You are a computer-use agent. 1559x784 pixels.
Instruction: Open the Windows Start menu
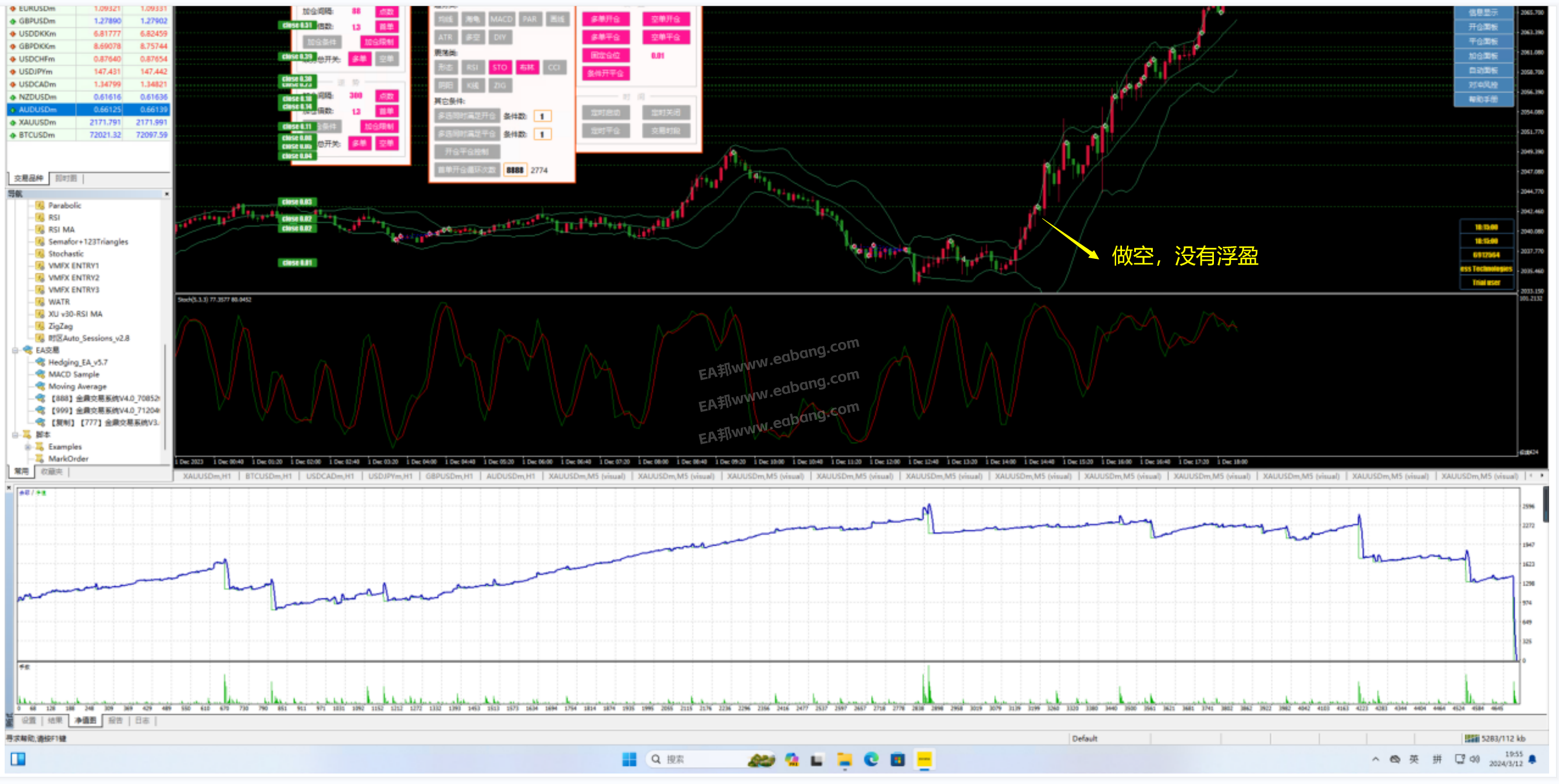click(x=629, y=760)
